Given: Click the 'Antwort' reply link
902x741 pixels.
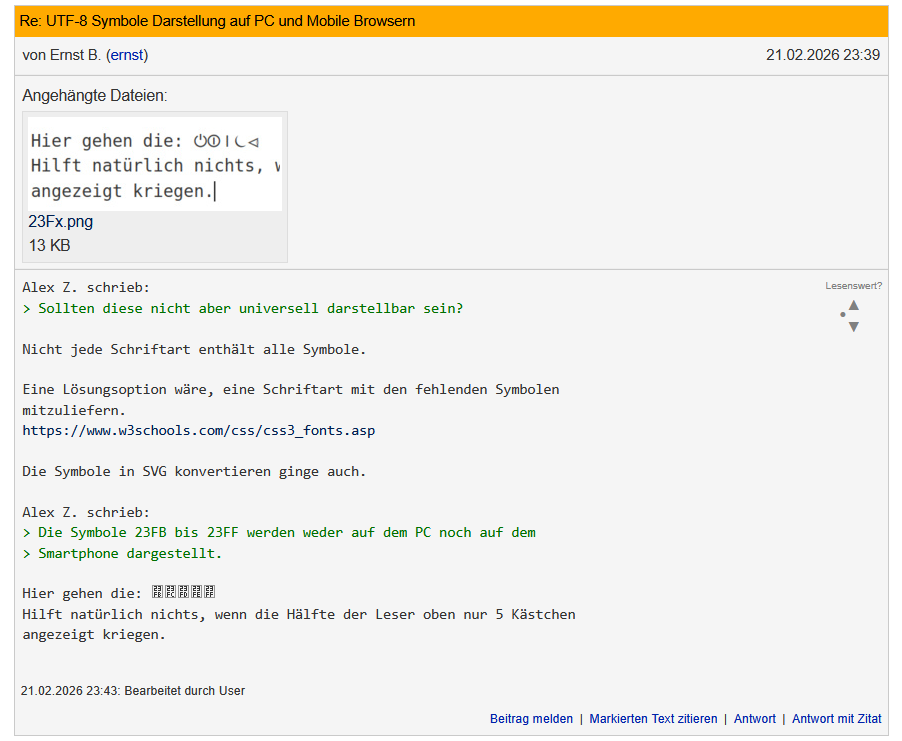Looking at the screenshot, I should pyautogui.click(x=754, y=719).
